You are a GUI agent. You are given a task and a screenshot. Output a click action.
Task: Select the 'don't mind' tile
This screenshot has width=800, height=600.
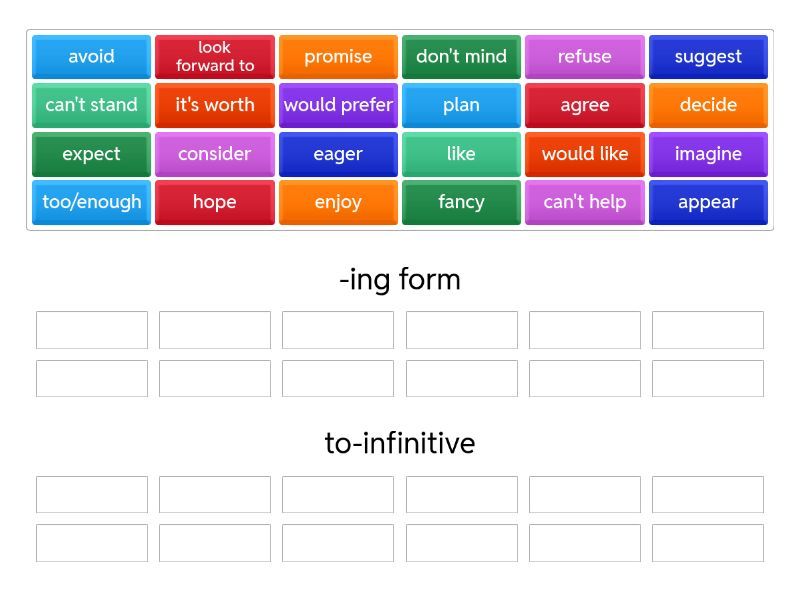[461, 57]
